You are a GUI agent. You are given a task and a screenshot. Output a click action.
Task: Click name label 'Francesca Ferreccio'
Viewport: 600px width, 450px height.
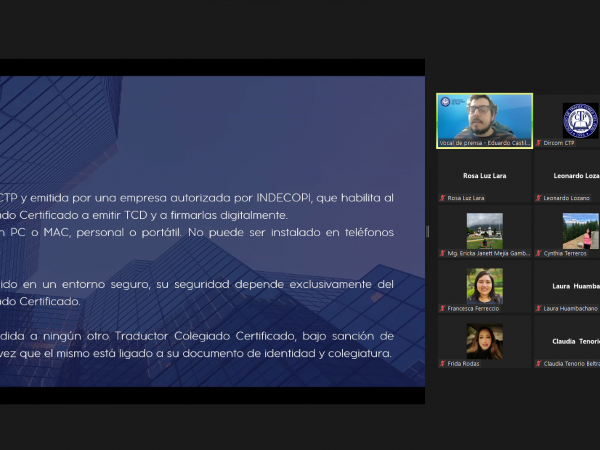(473, 308)
